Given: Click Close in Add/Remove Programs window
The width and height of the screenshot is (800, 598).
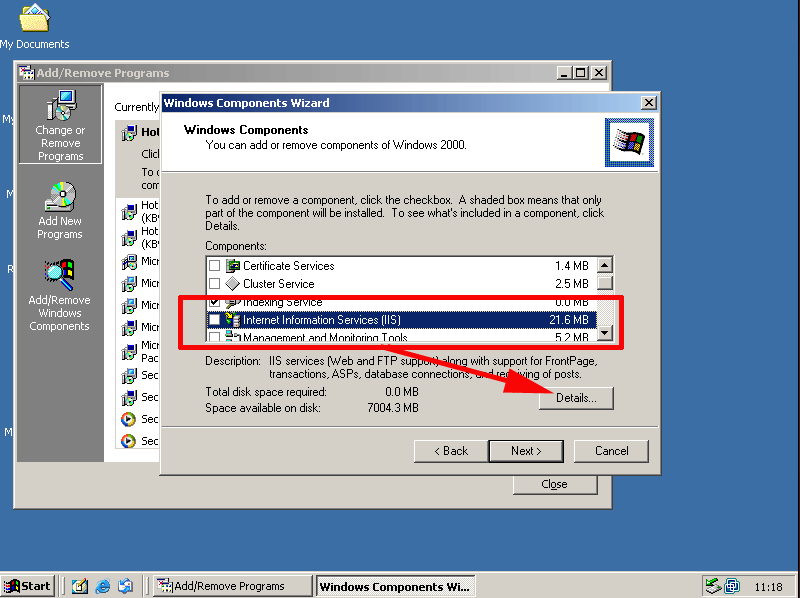Looking at the screenshot, I should [555, 484].
